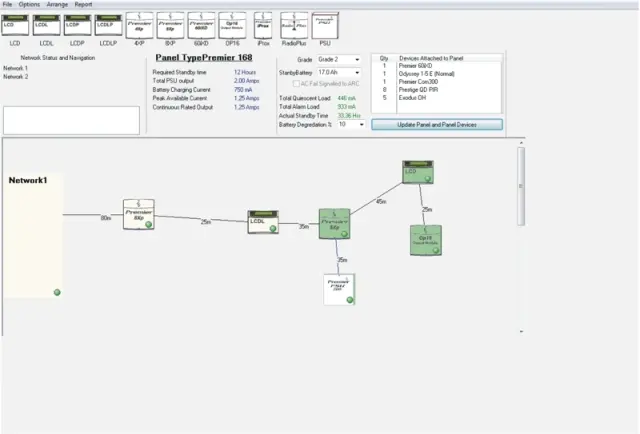The width and height of the screenshot is (640, 434).
Task: Open the Arrange menu
Action: [x=57, y=4]
